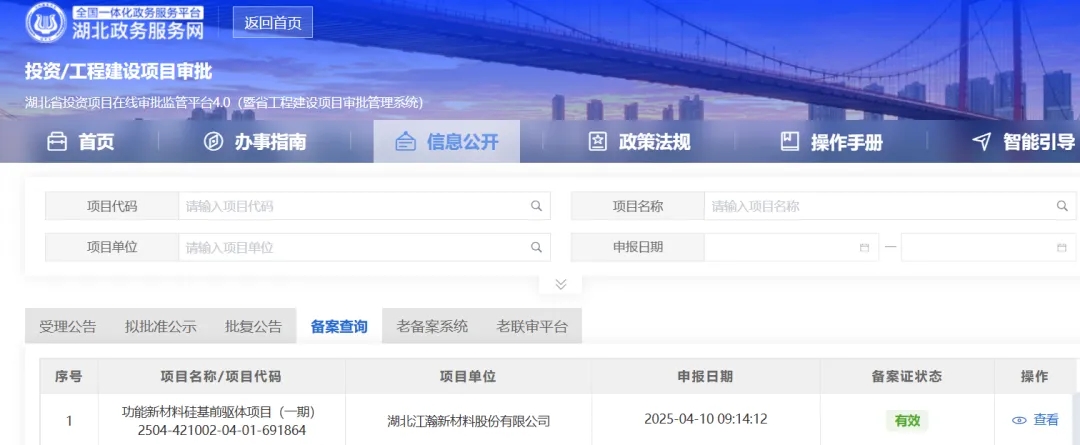Click the 备案证状态 column header
The height and width of the screenshot is (445, 1080).
[907, 377]
